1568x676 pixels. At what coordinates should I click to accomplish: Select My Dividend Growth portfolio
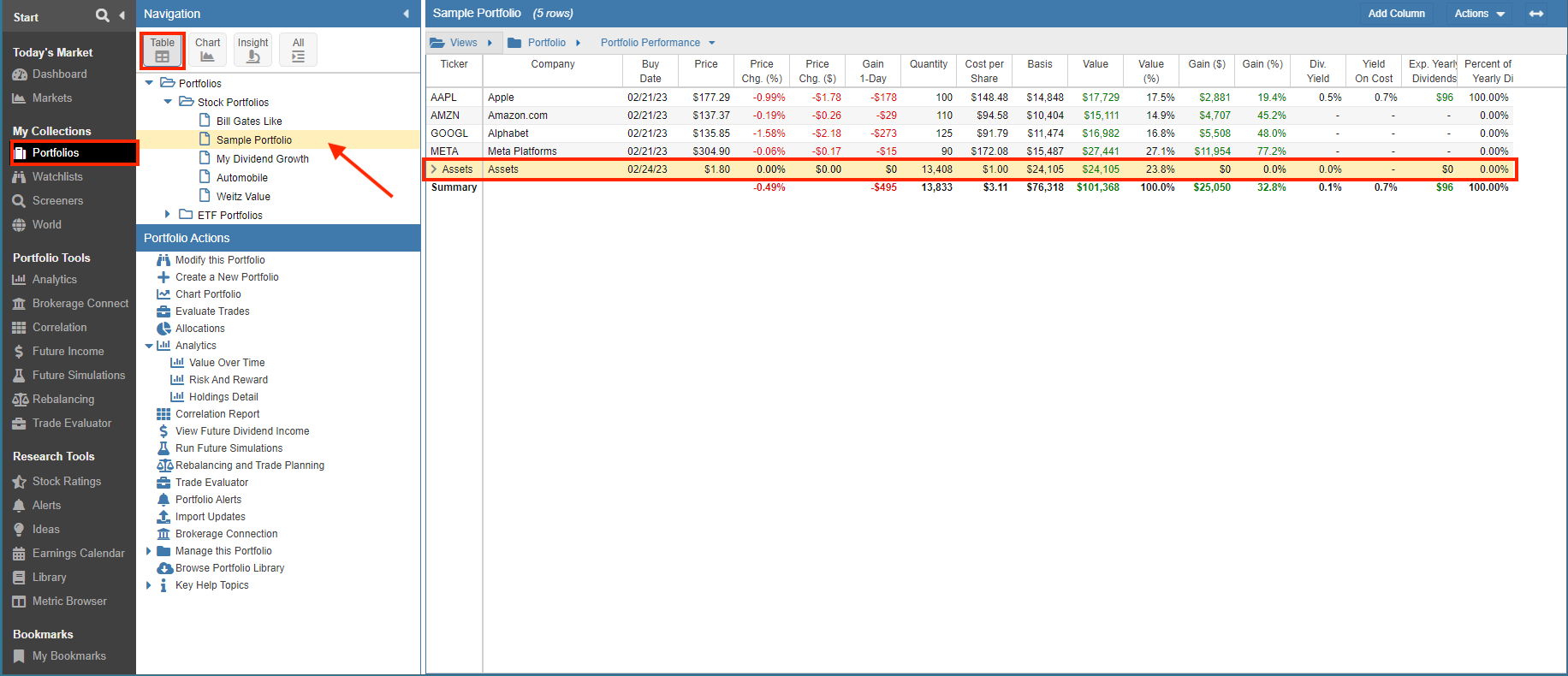point(263,159)
